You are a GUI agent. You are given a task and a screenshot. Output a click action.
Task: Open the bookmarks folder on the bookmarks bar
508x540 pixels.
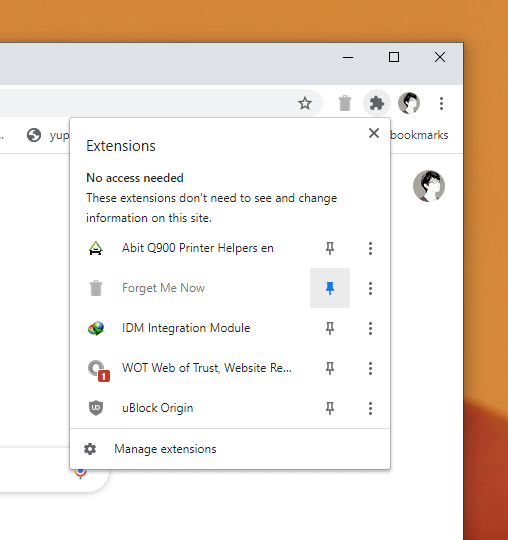[x=419, y=135]
